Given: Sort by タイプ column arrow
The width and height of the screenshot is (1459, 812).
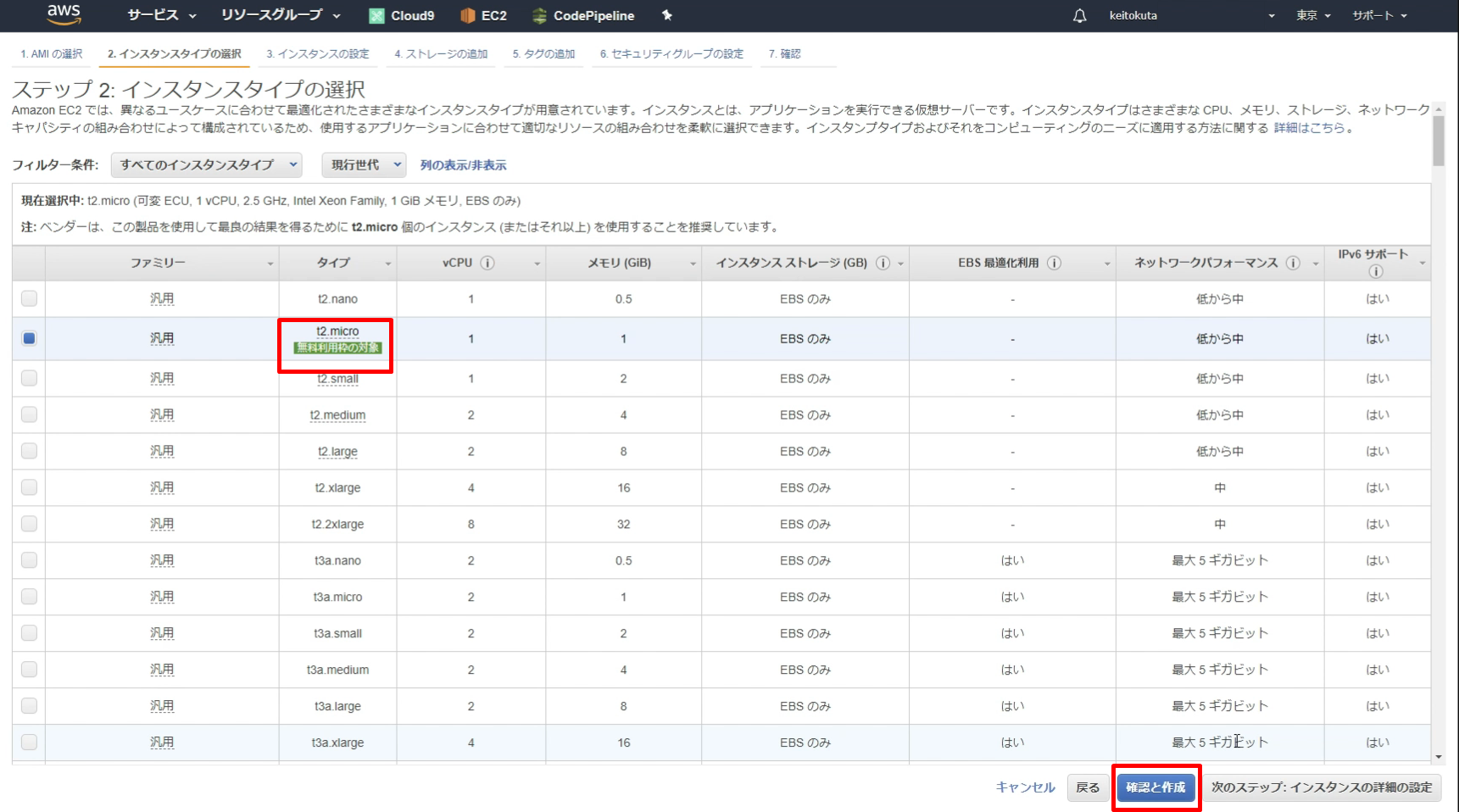Looking at the screenshot, I should click(388, 264).
